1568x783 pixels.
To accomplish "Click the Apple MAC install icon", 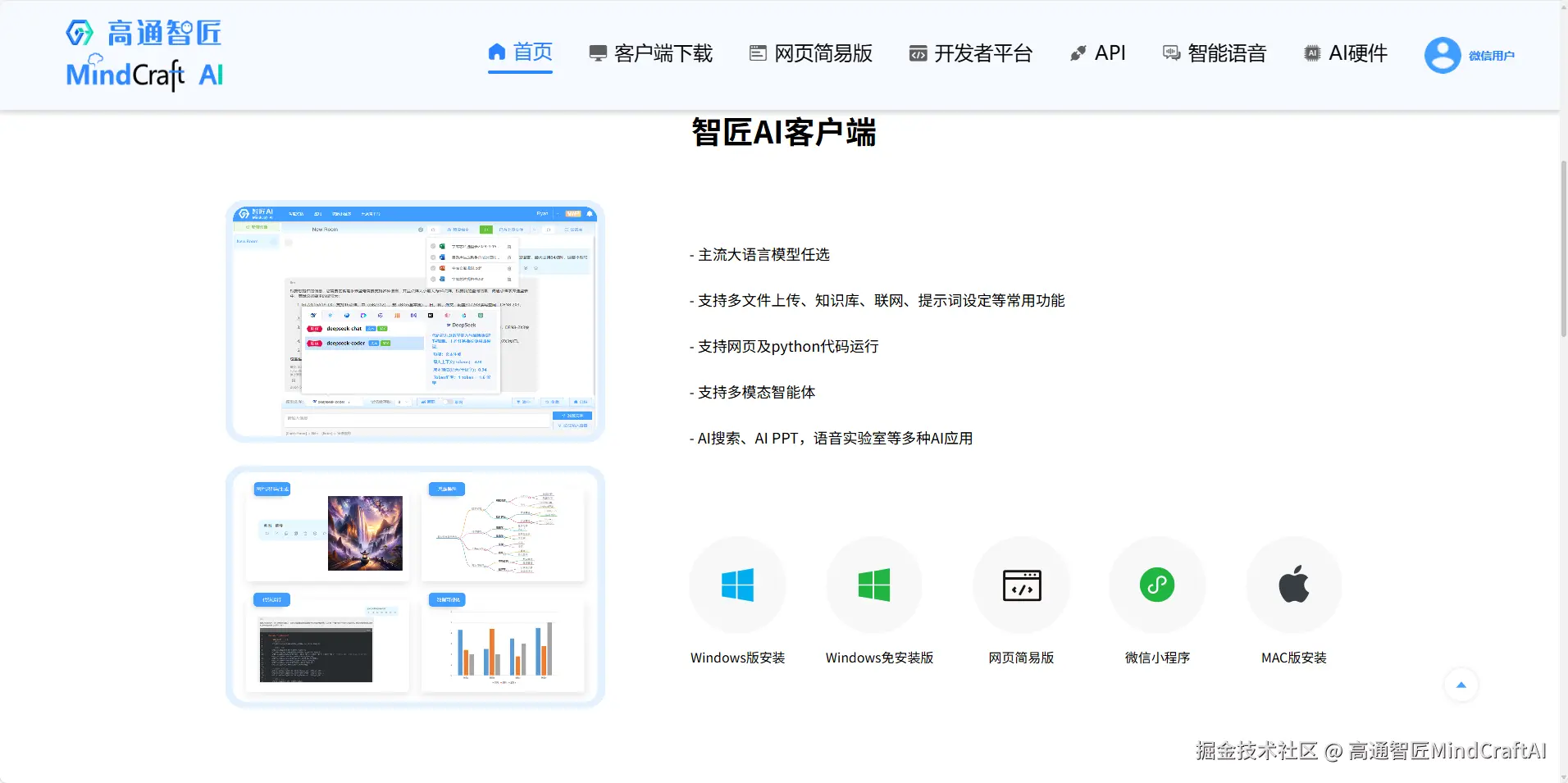I will point(1294,585).
